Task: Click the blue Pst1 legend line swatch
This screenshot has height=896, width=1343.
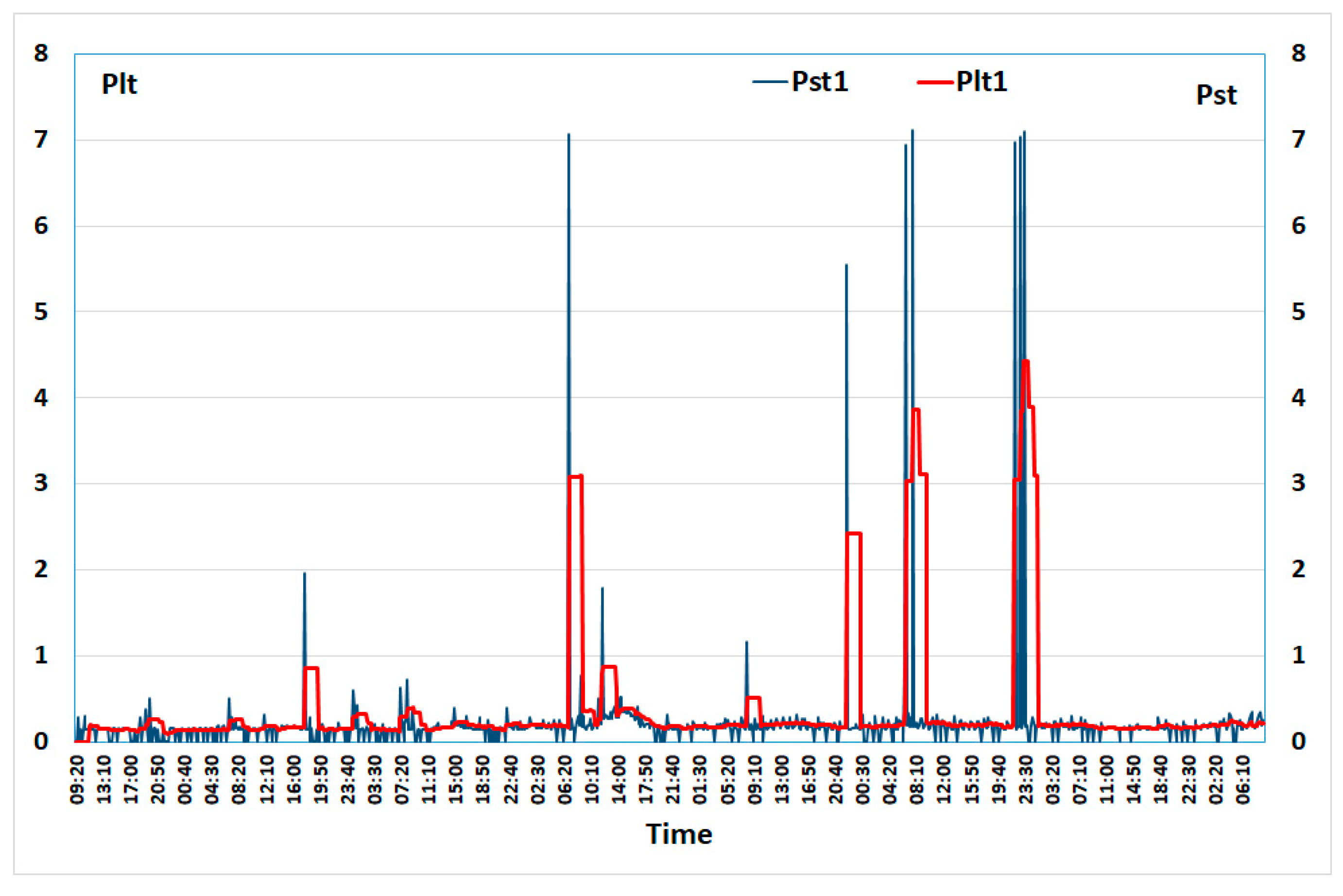Action: coord(770,82)
